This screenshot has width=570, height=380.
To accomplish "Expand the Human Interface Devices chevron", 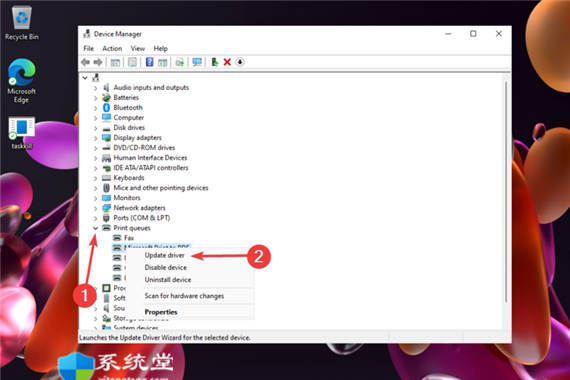I will (95, 158).
